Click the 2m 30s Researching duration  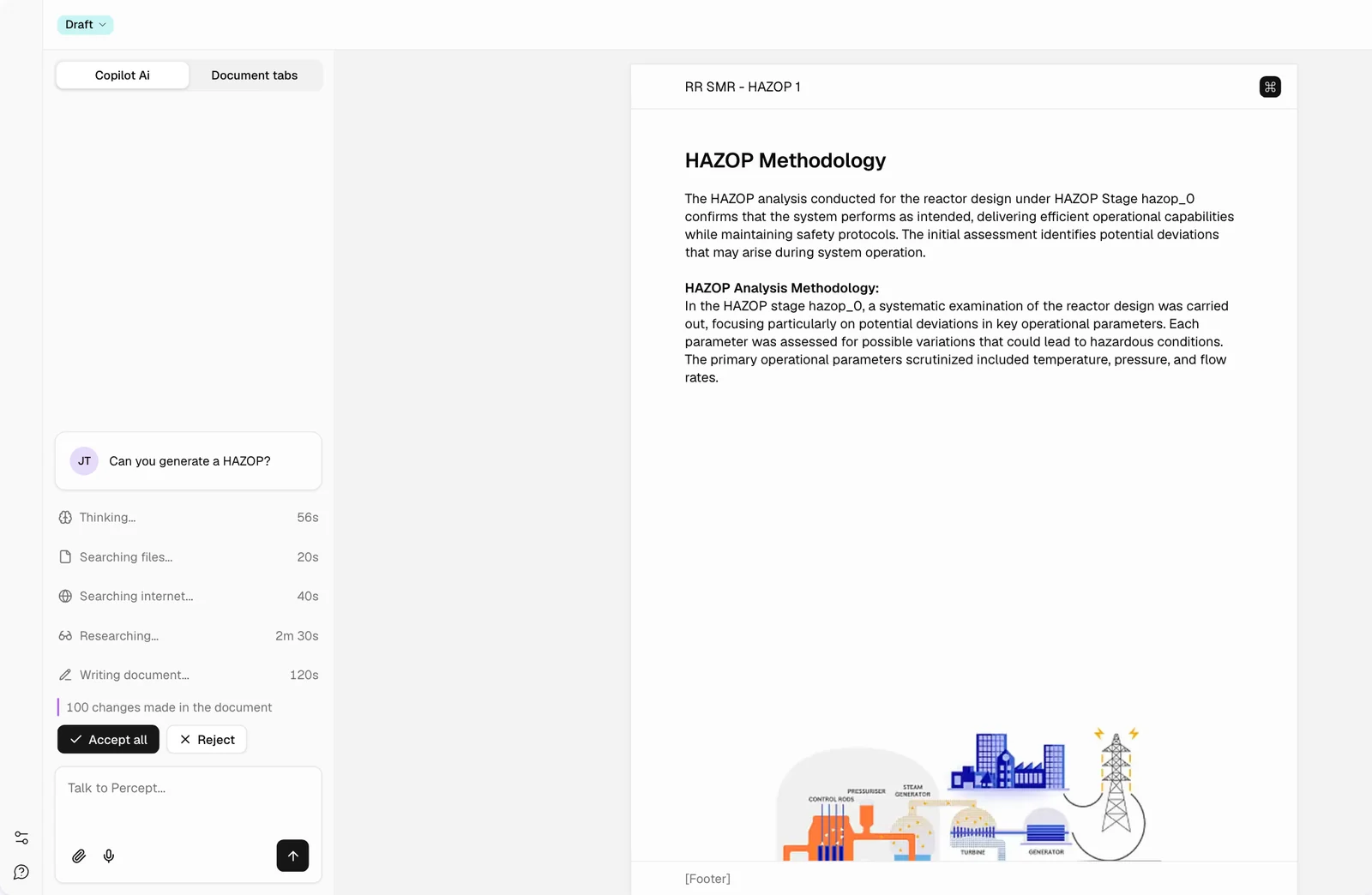(297, 636)
